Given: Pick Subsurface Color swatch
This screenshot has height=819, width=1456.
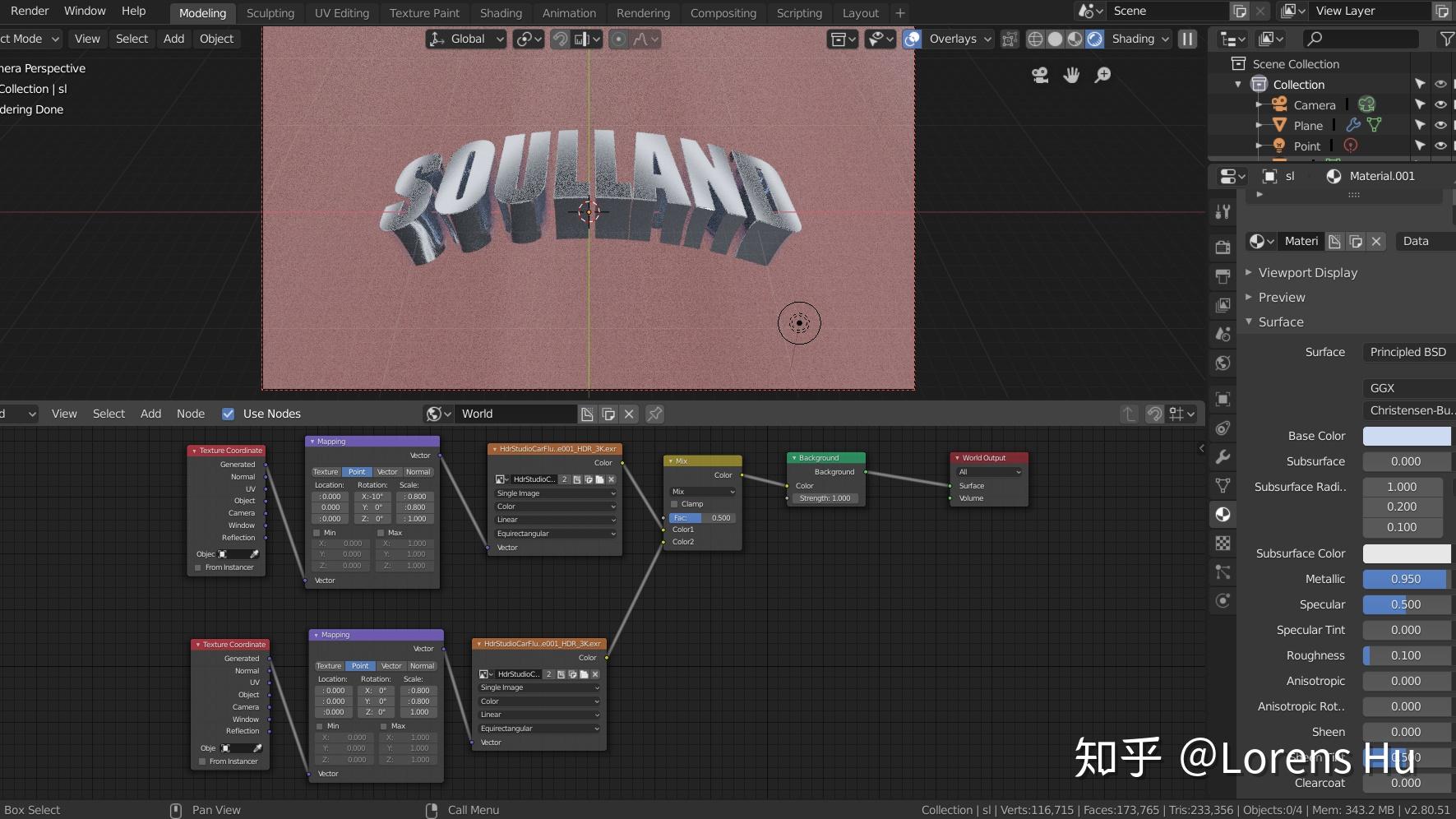Looking at the screenshot, I should (x=1407, y=553).
